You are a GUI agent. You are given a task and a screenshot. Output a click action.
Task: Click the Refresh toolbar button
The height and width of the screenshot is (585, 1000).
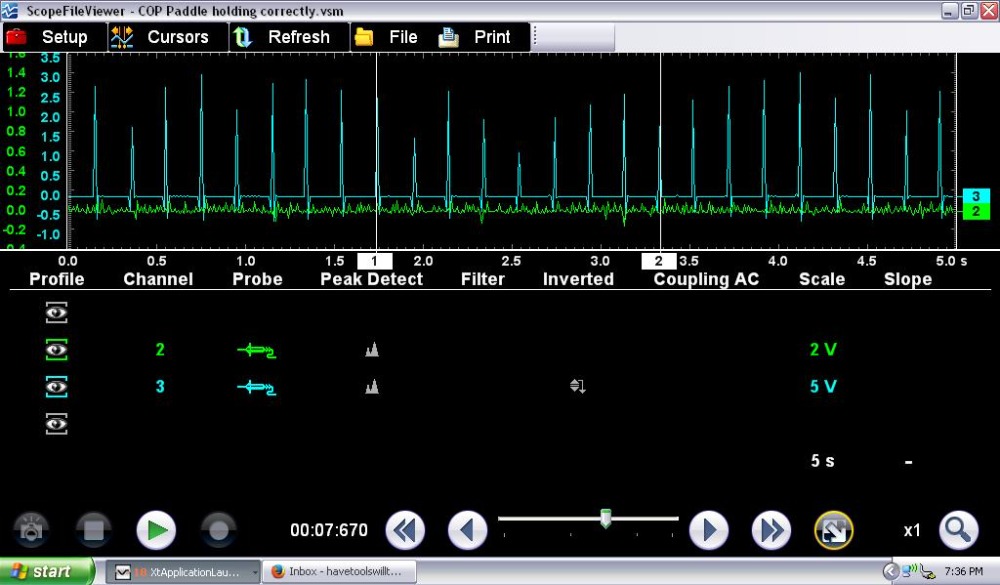(x=290, y=37)
